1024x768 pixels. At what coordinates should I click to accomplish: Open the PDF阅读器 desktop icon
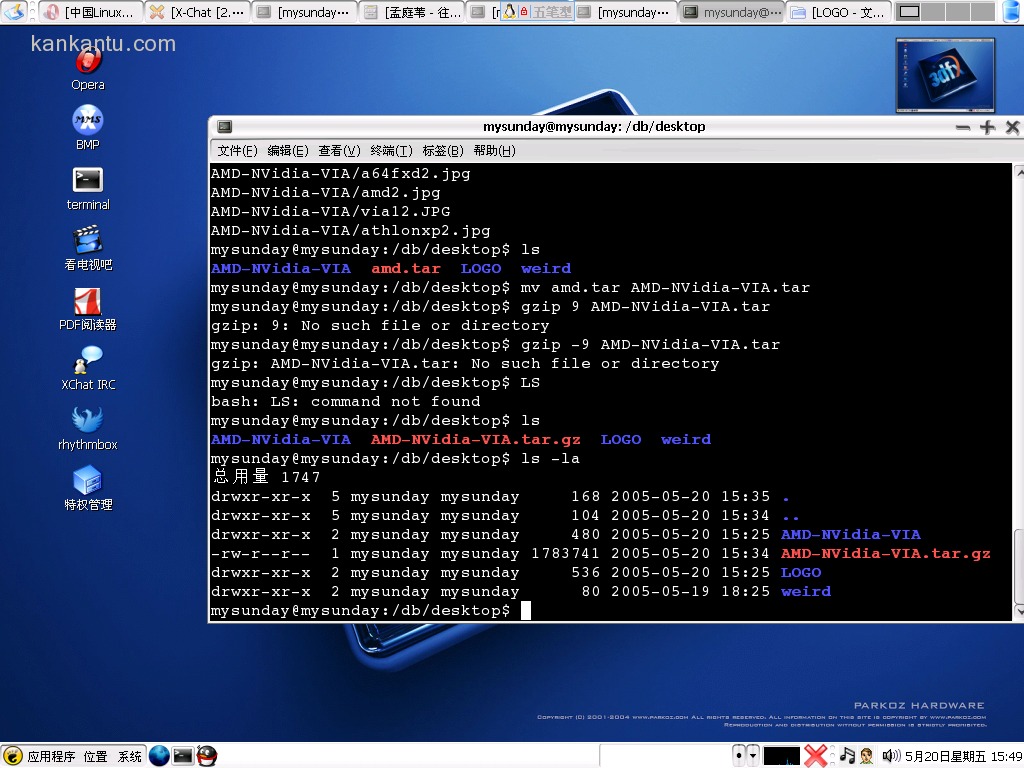pos(88,301)
